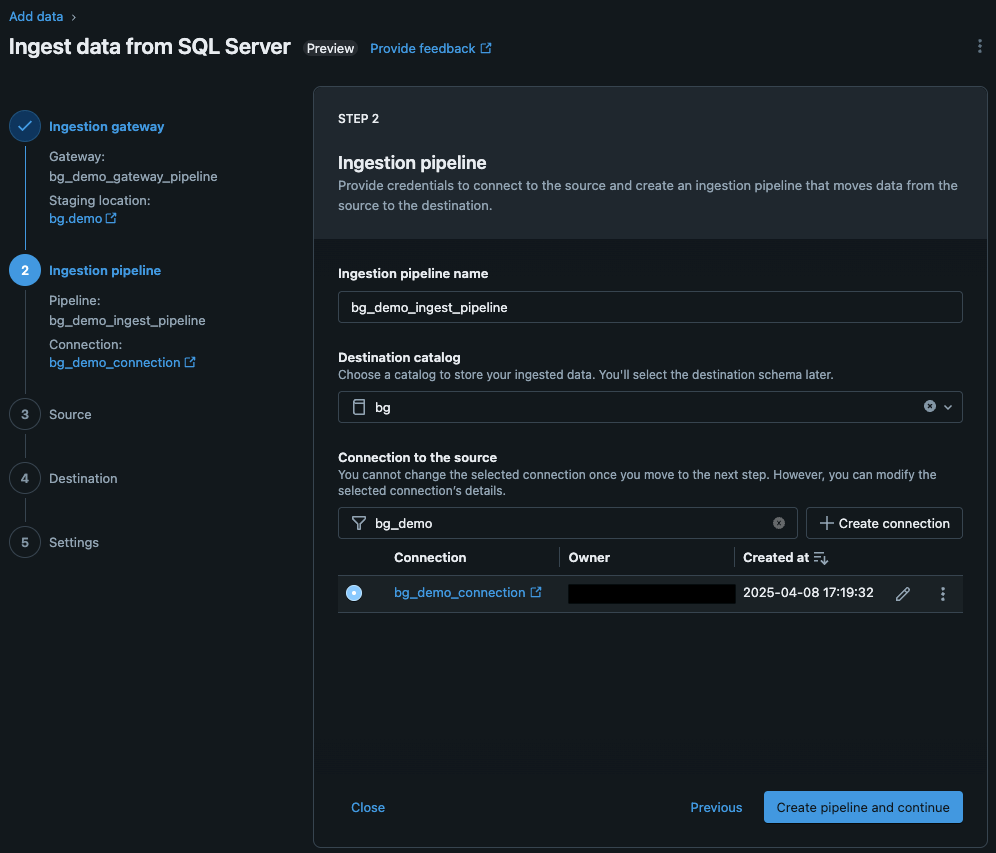Sort by Created at sort icon

point(821,558)
